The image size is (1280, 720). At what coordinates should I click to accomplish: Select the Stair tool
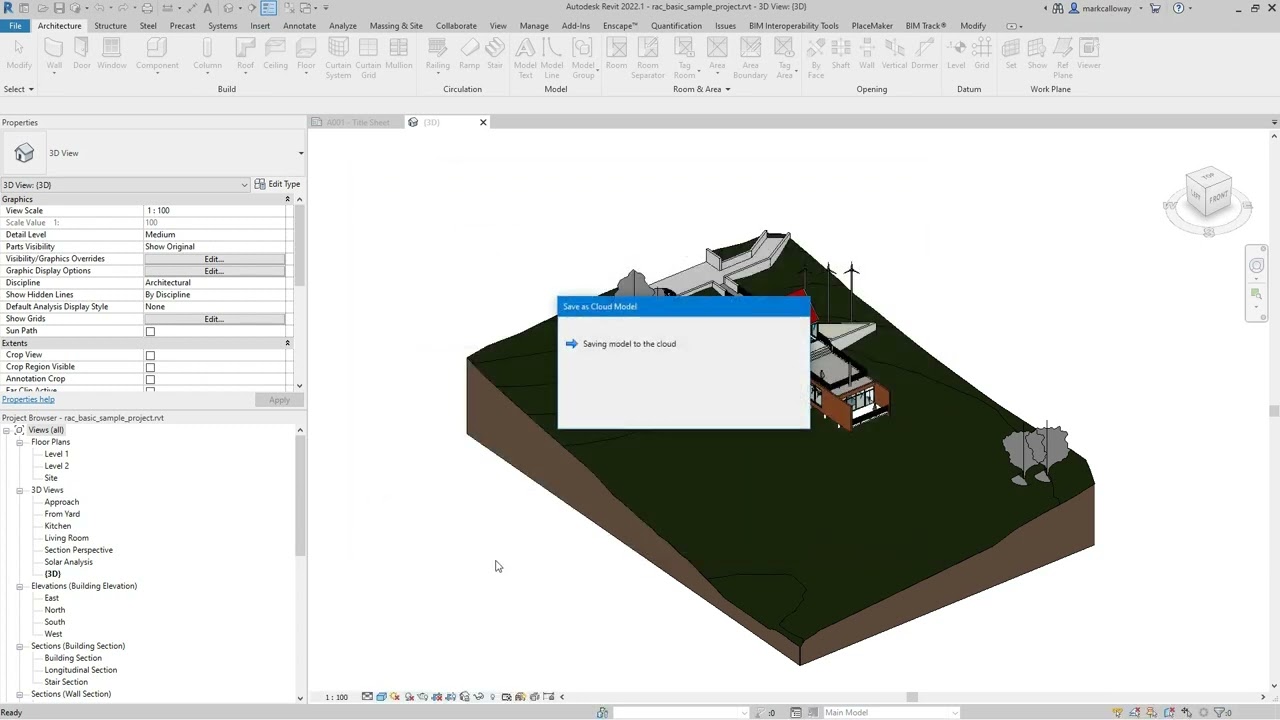click(x=495, y=54)
